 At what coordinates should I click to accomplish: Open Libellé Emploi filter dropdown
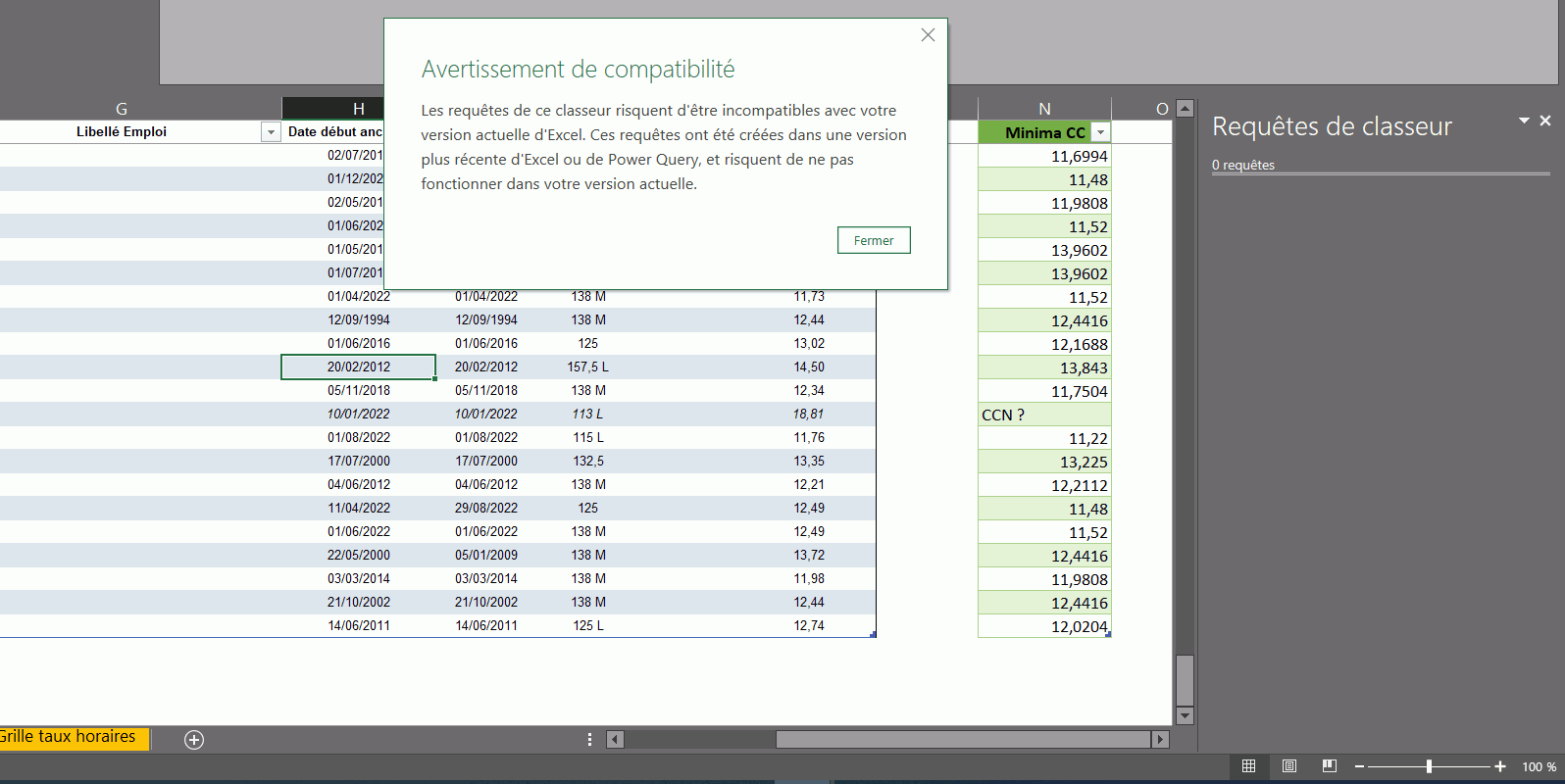pyautogui.click(x=271, y=132)
